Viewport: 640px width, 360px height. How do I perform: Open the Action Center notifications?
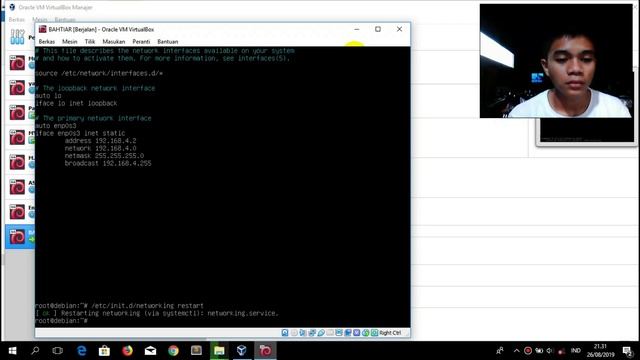pos(628,351)
